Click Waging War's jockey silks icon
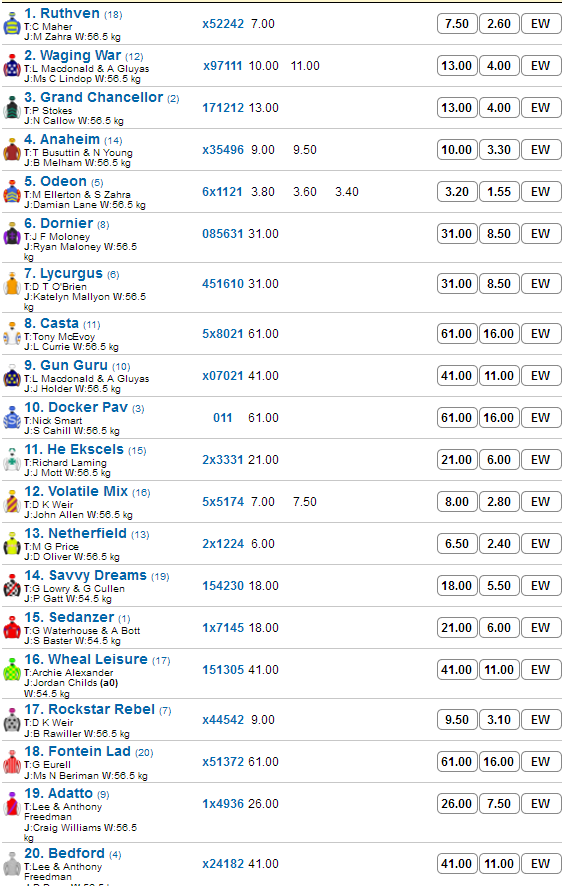Viewport: 566px width, 886px height. point(12,66)
